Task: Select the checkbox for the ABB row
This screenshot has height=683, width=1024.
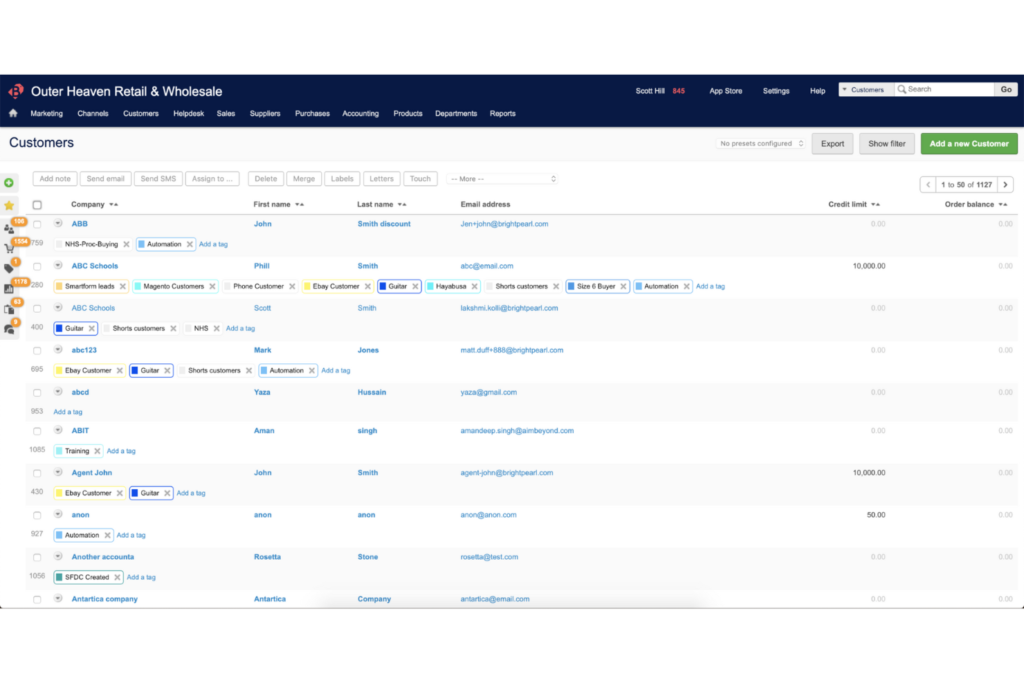Action: [37, 224]
